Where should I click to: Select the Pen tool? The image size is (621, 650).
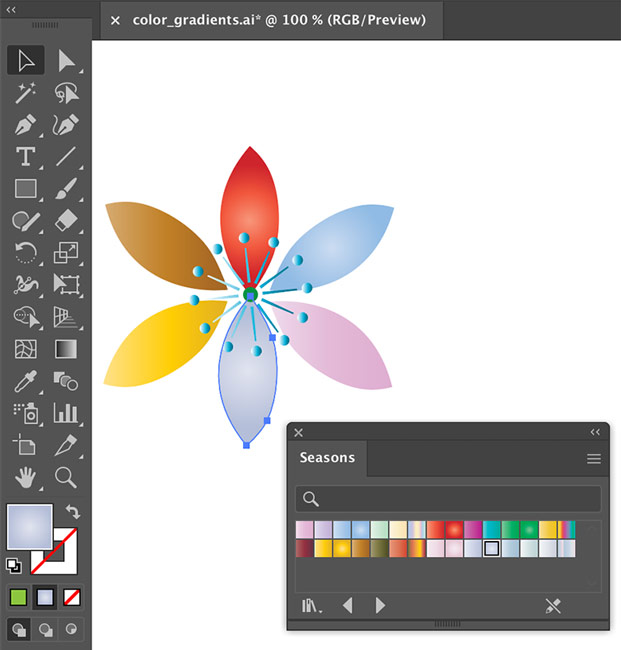pyautogui.click(x=26, y=125)
